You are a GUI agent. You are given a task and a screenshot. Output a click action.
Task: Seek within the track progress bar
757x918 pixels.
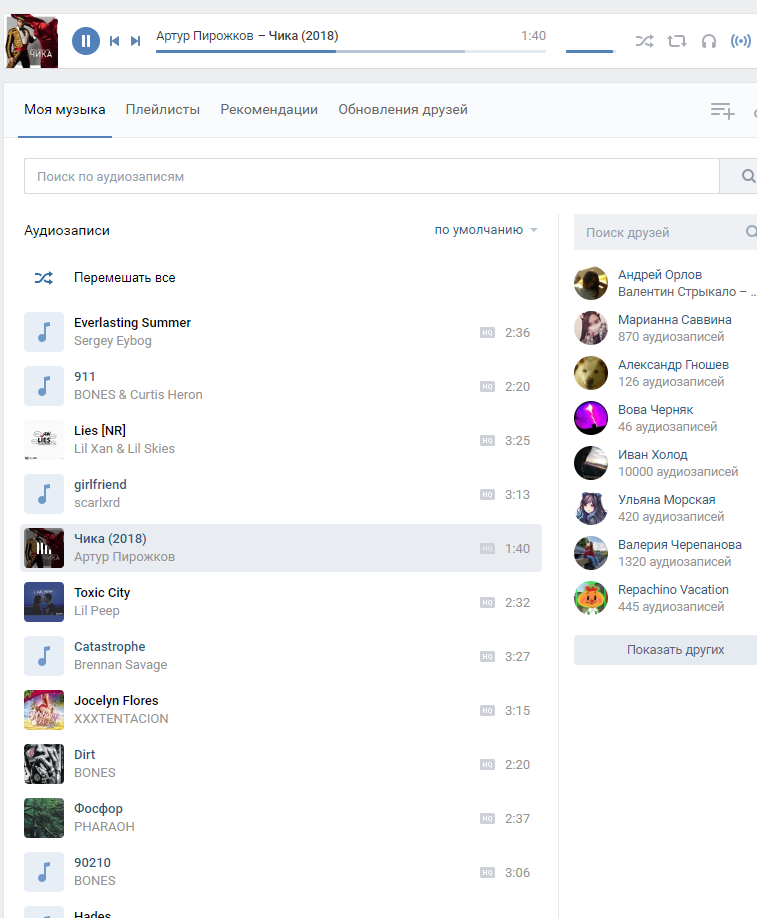(351, 52)
